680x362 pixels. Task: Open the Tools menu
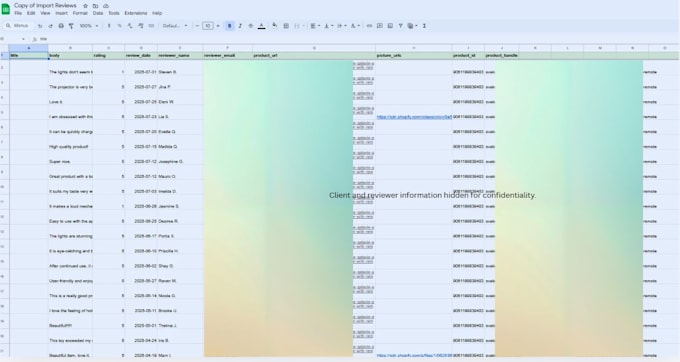click(114, 13)
